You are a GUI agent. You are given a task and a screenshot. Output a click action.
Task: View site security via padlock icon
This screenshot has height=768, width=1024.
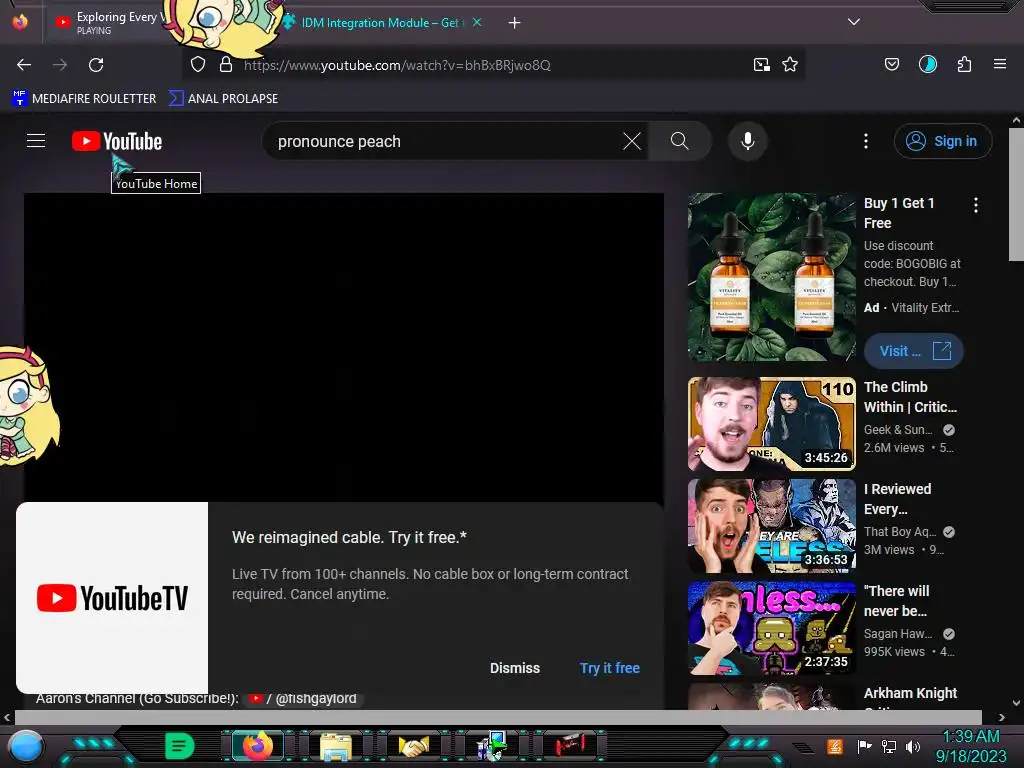click(x=226, y=65)
